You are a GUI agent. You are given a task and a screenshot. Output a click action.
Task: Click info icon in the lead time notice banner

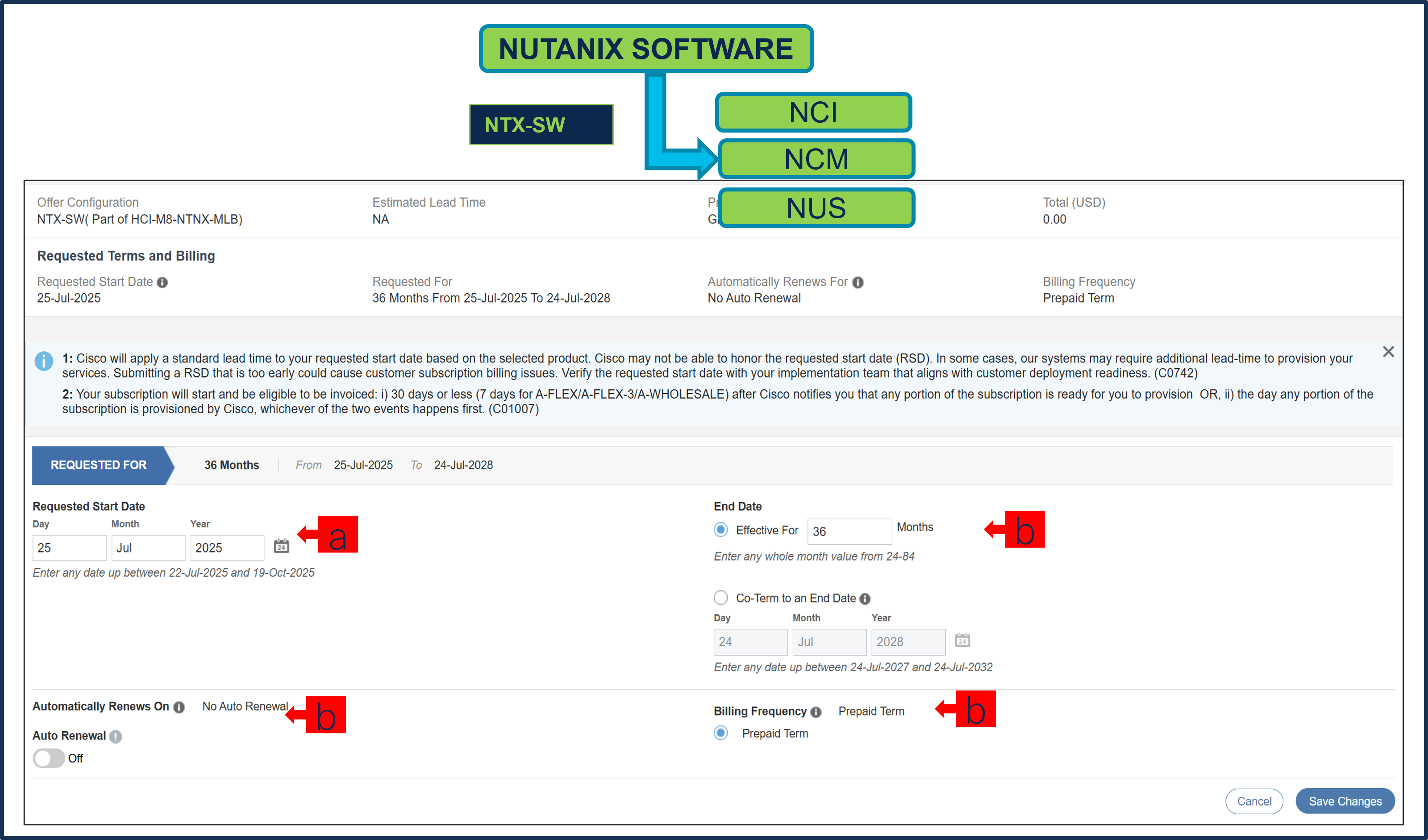tap(44, 362)
